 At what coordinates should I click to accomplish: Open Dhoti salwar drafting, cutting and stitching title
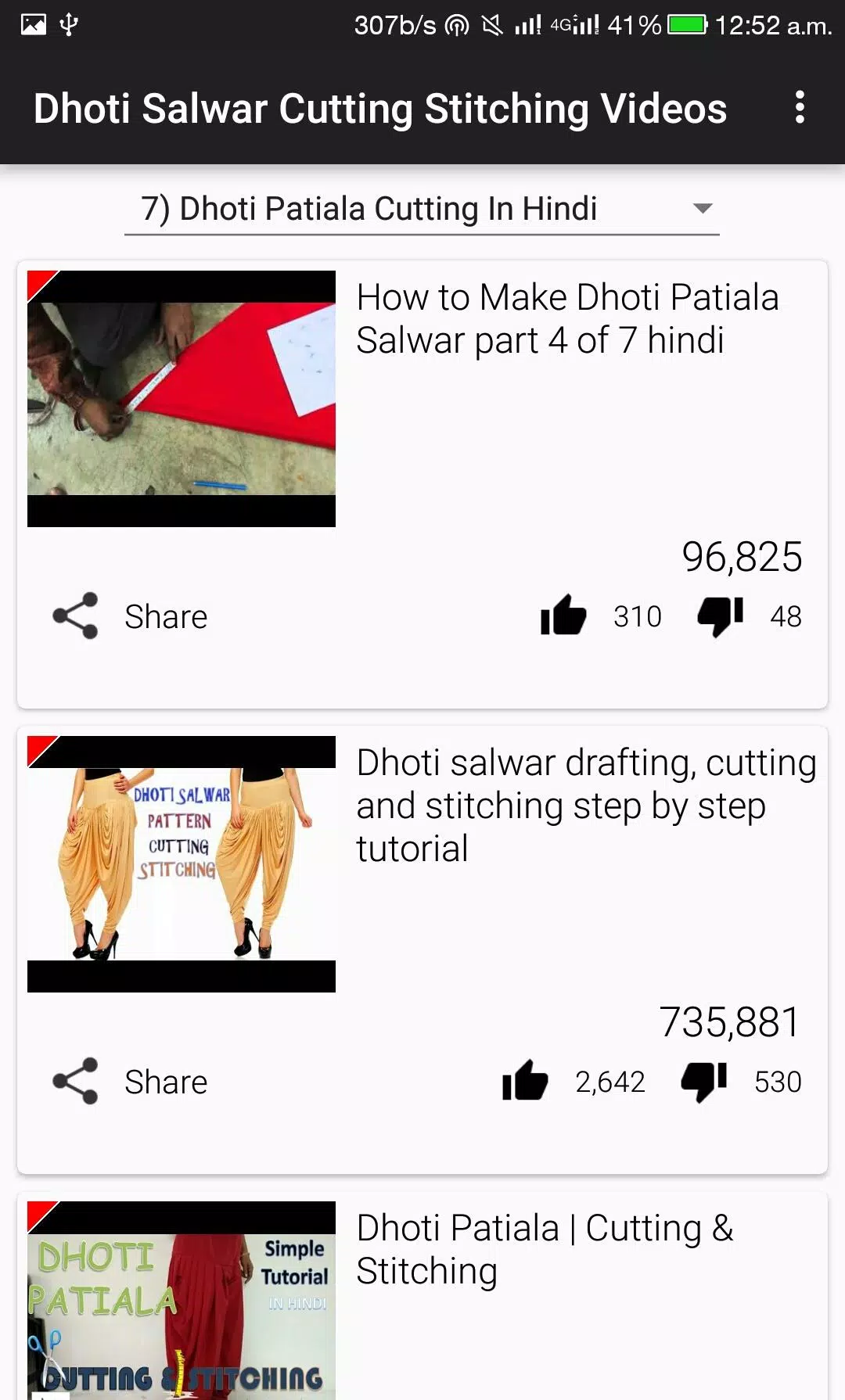click(587, 806)
